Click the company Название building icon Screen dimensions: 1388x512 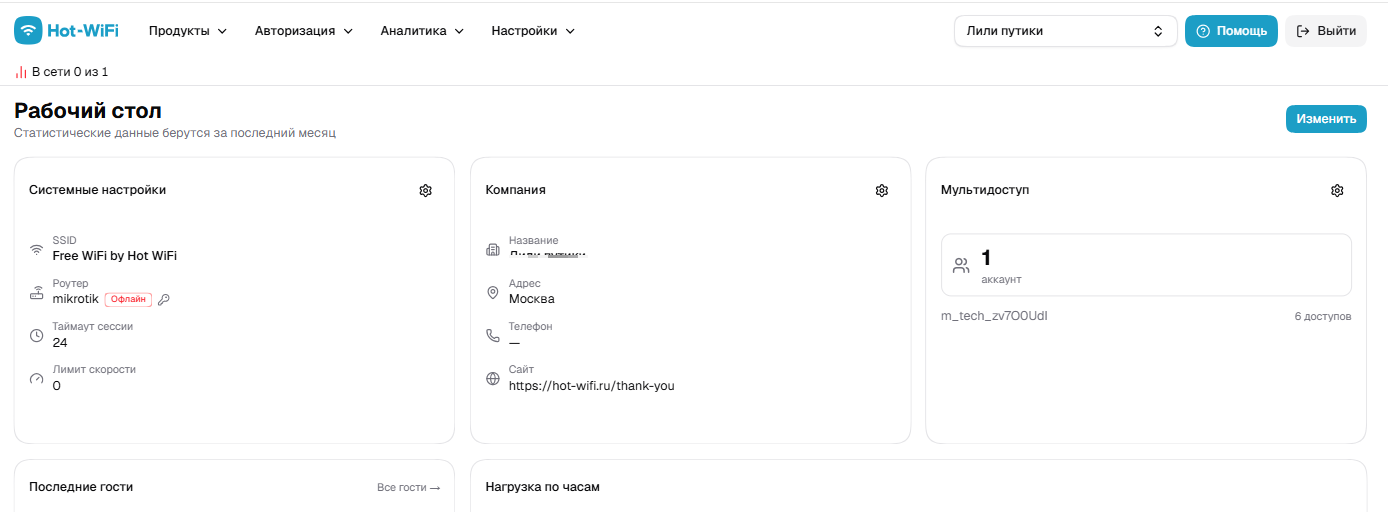(x=492, y=249)
